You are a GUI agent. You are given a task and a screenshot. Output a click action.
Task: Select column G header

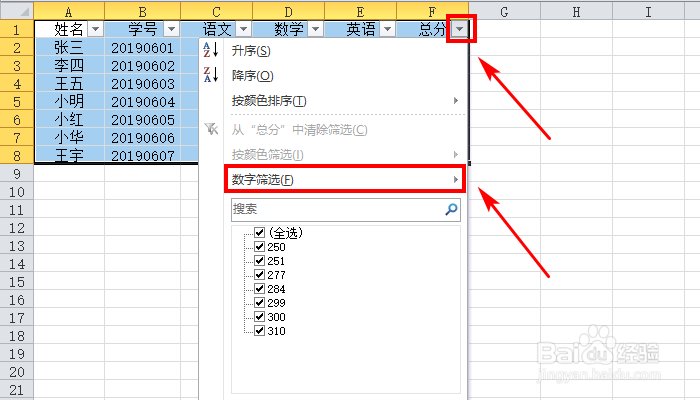pos(504,11)
